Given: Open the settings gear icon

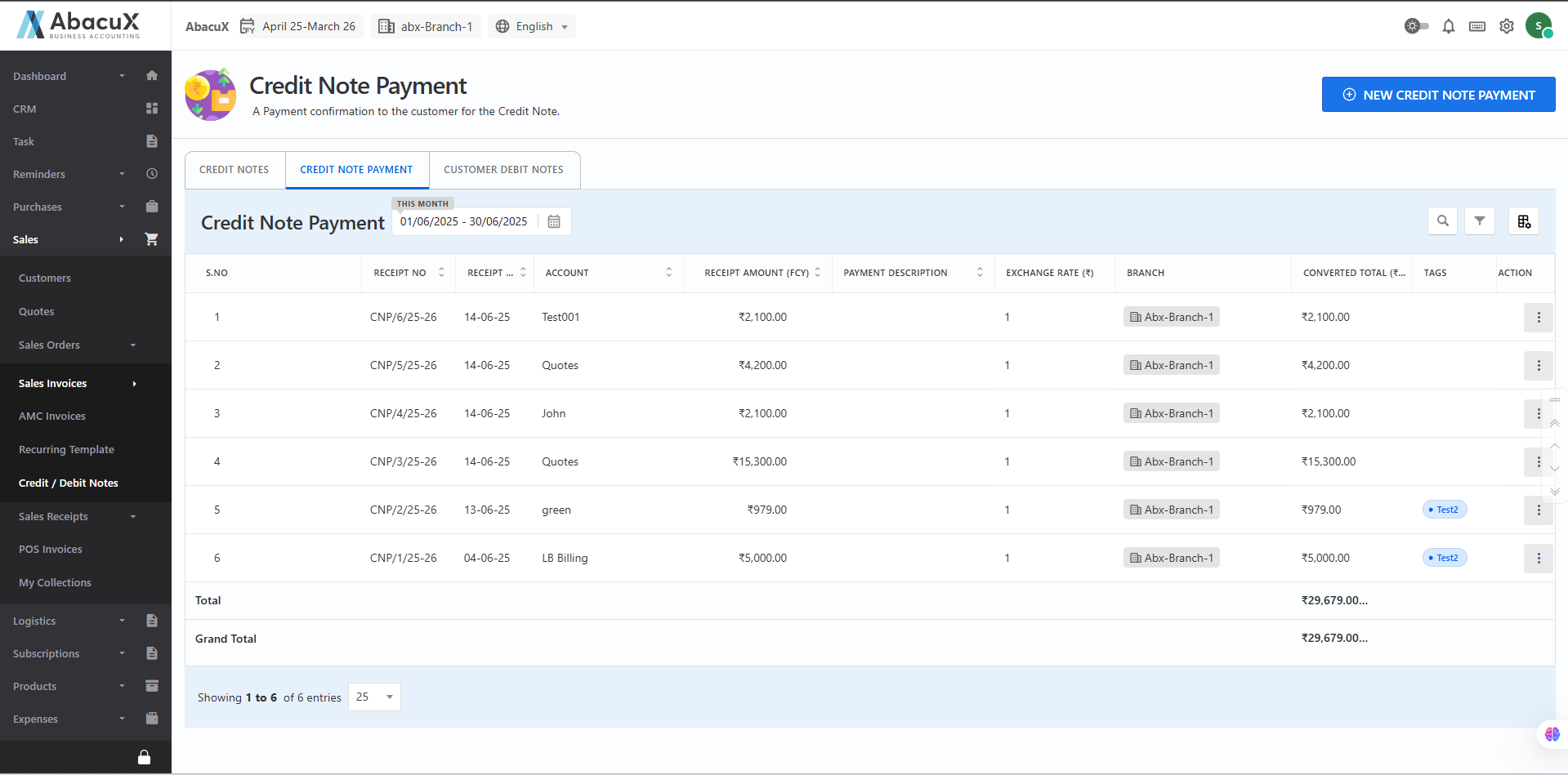Looking at the screenshot, I should [1506, 27].
